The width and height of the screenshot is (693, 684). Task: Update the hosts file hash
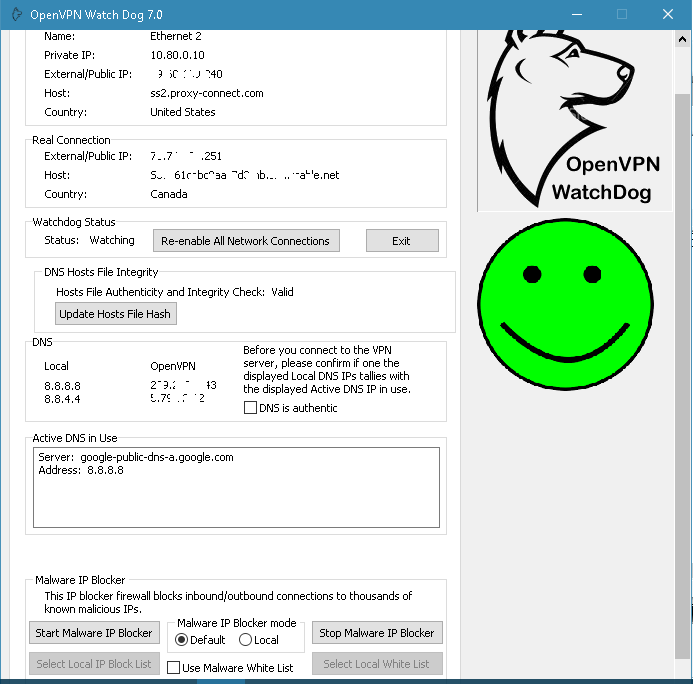pos(116,314)
